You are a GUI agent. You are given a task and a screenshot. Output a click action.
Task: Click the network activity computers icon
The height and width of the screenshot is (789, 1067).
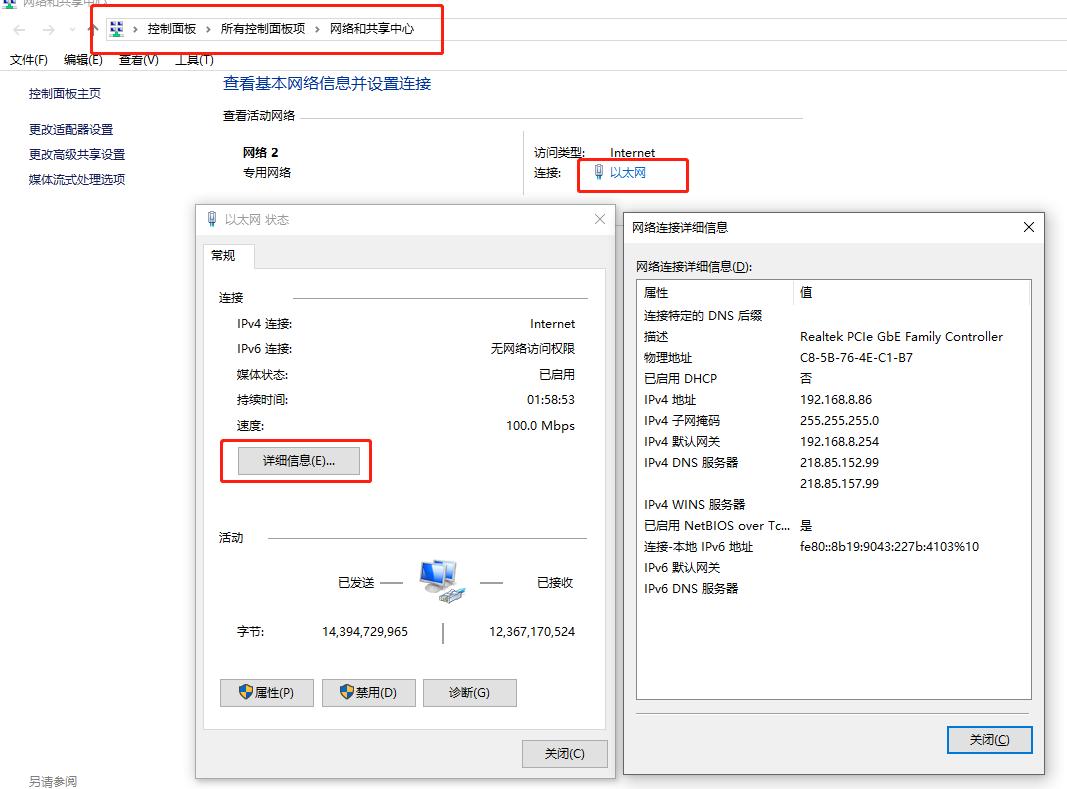click(441, 580)
